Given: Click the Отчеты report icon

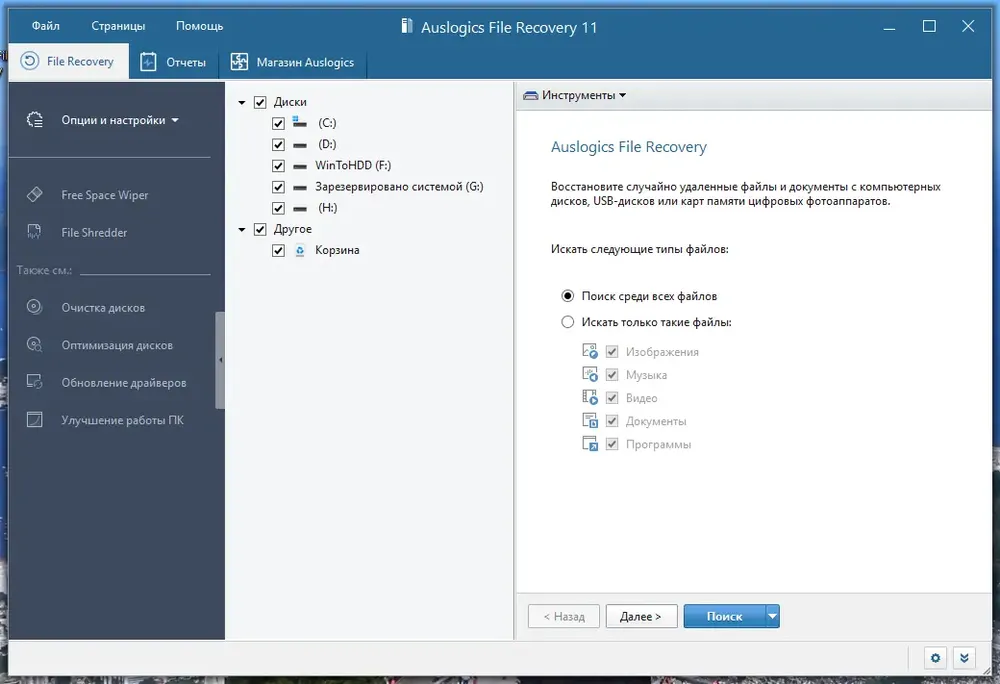Looking at the screenshot, I should (x=148, y=62).
